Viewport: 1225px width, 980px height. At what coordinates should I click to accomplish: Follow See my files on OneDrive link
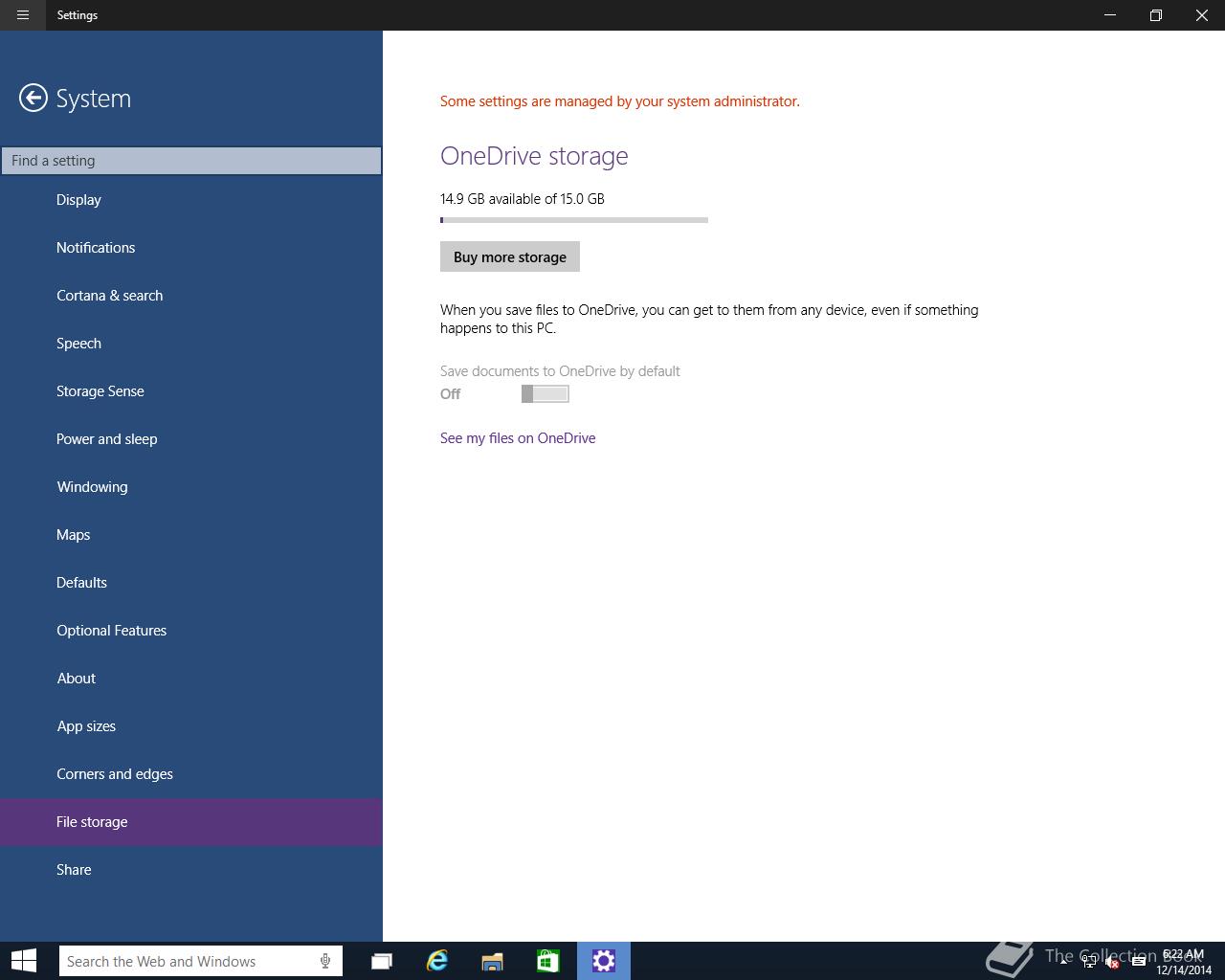coord(518,438)
